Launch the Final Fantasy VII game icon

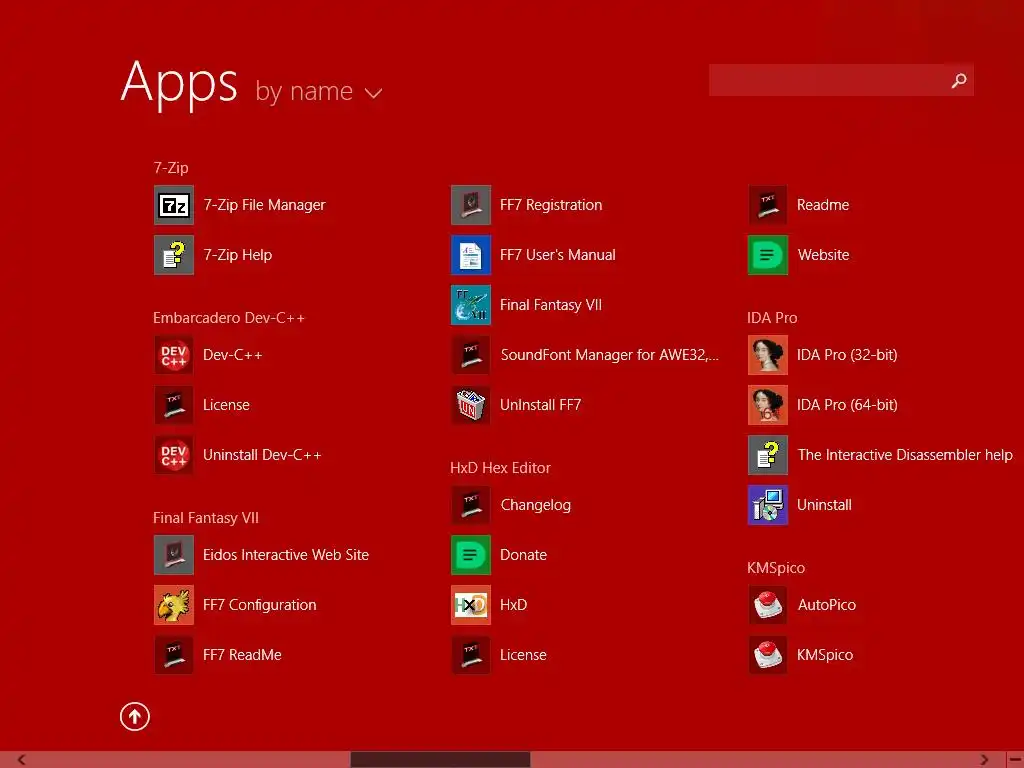click(x=471, y=305)
